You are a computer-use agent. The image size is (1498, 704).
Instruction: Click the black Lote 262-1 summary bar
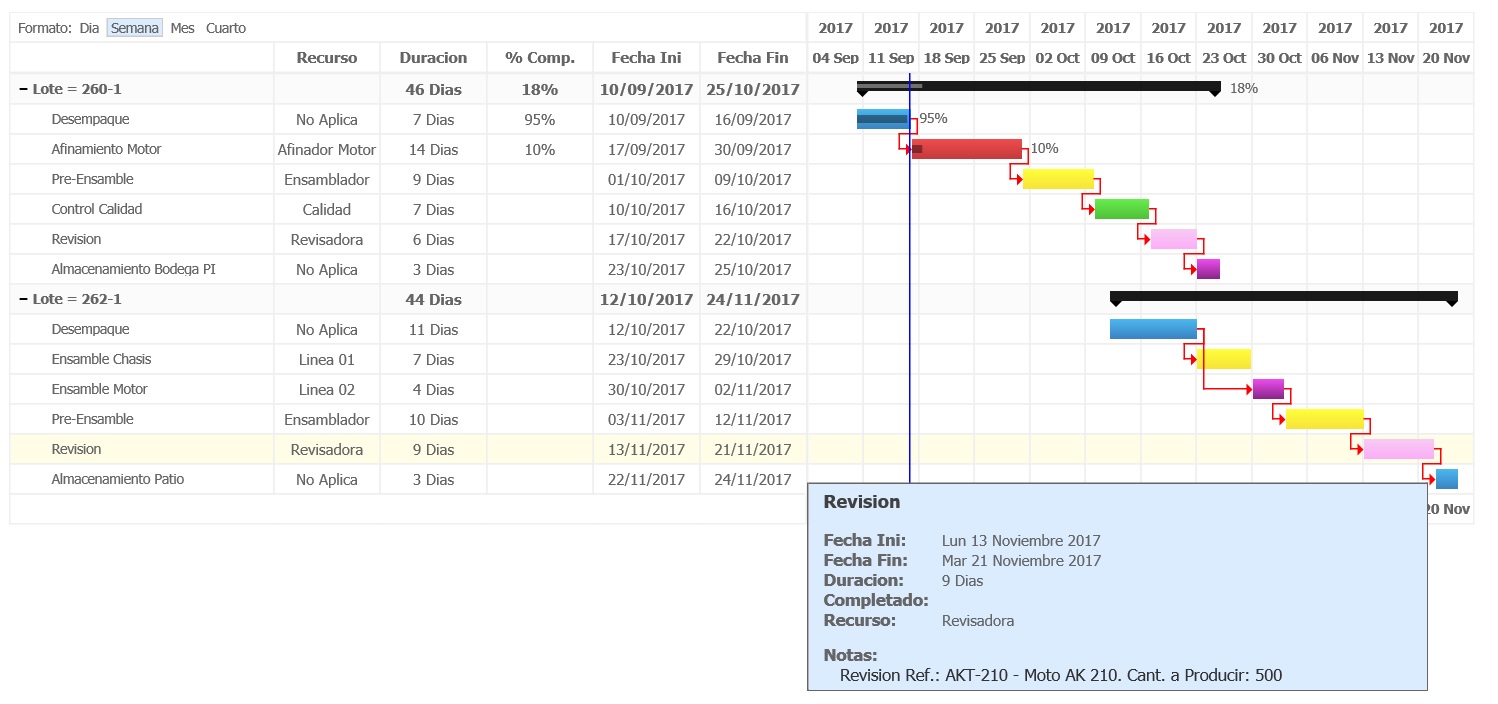point(1283,296)
